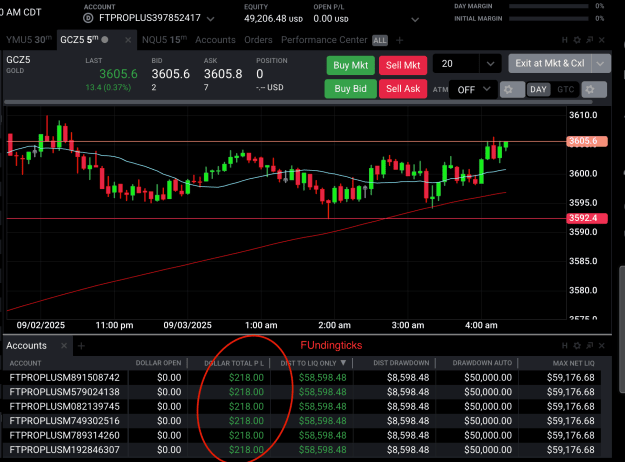
Task: Click the 3592.4 price level marker
Action: point(587,218)
